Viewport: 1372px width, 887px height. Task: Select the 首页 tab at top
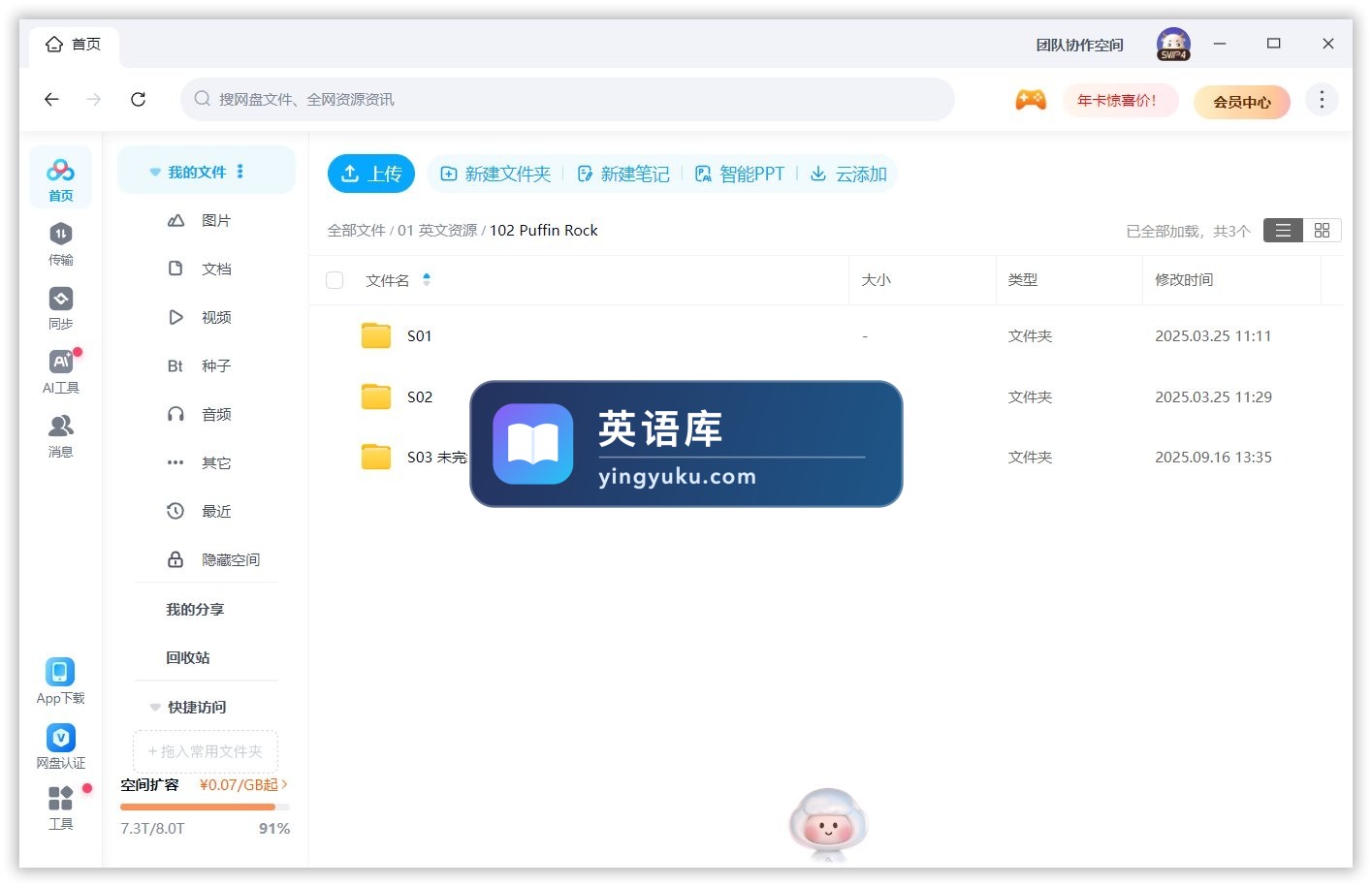coord(74,45)
